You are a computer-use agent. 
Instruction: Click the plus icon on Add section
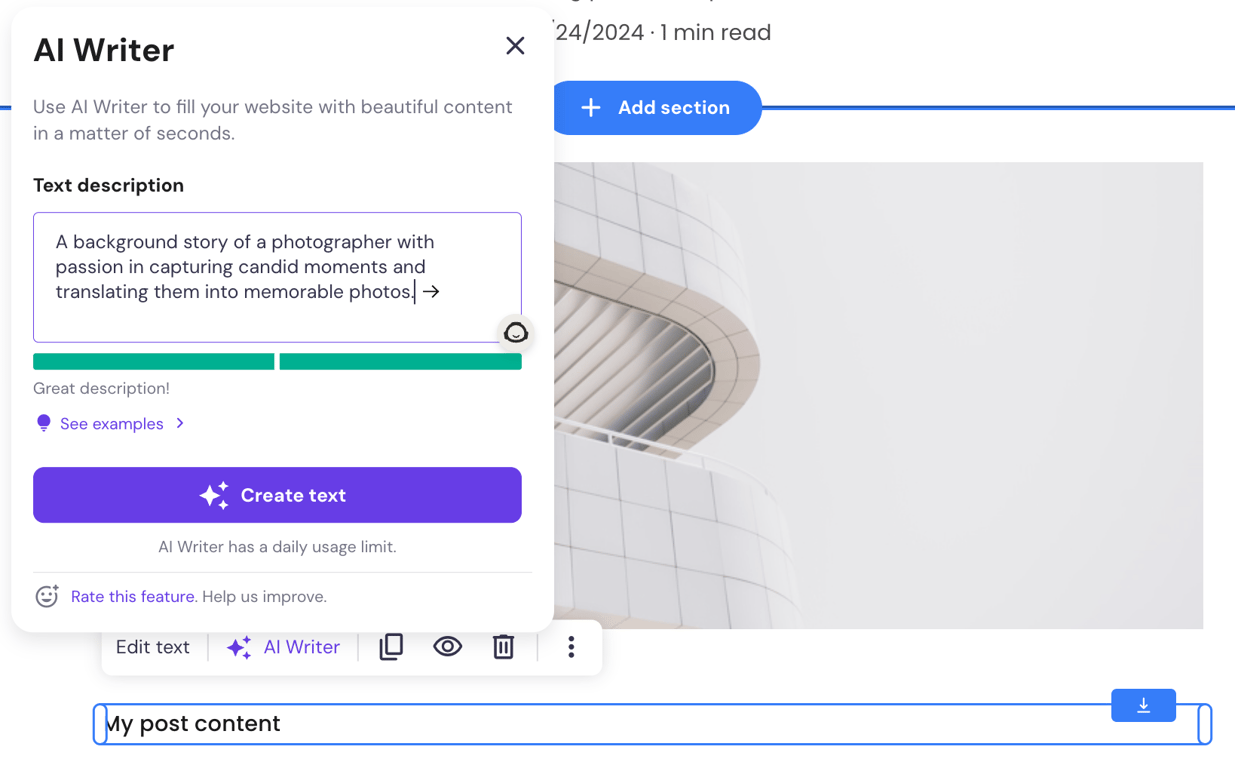(592, 107)
